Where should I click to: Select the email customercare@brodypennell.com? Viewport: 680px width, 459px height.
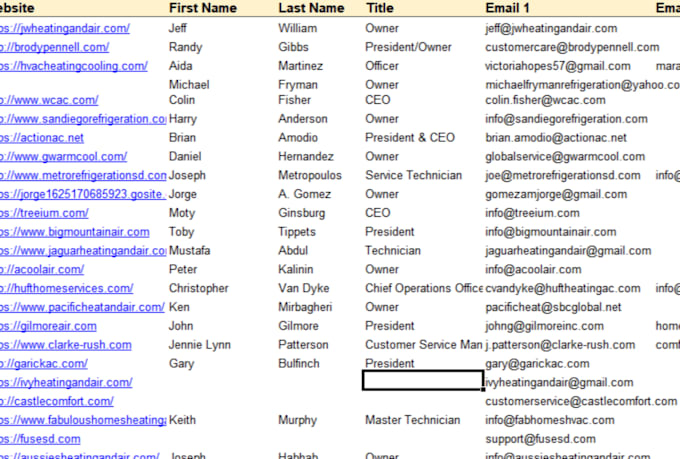tap(572, 47)
